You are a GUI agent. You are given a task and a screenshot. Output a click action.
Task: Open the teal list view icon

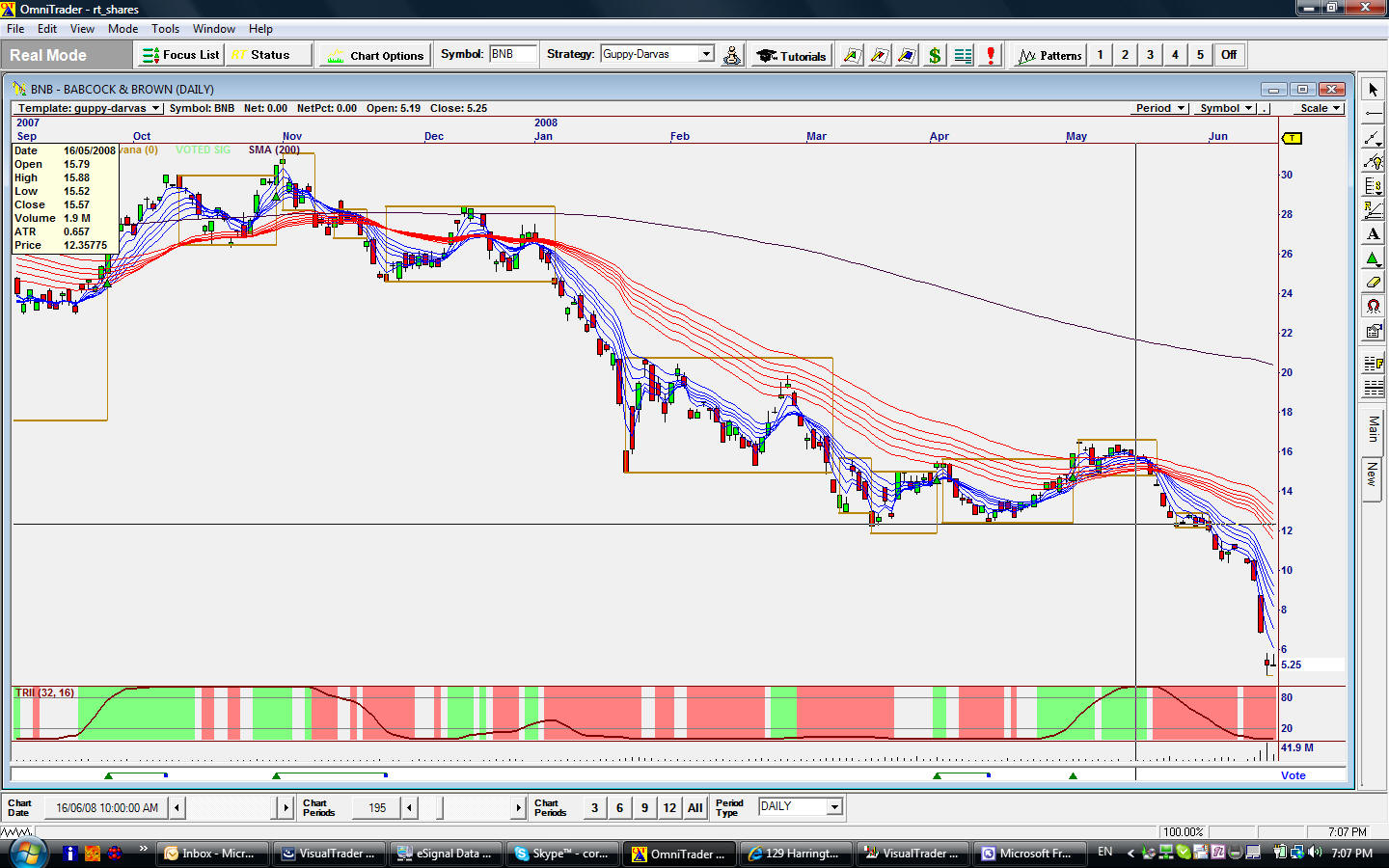point(963,55)
